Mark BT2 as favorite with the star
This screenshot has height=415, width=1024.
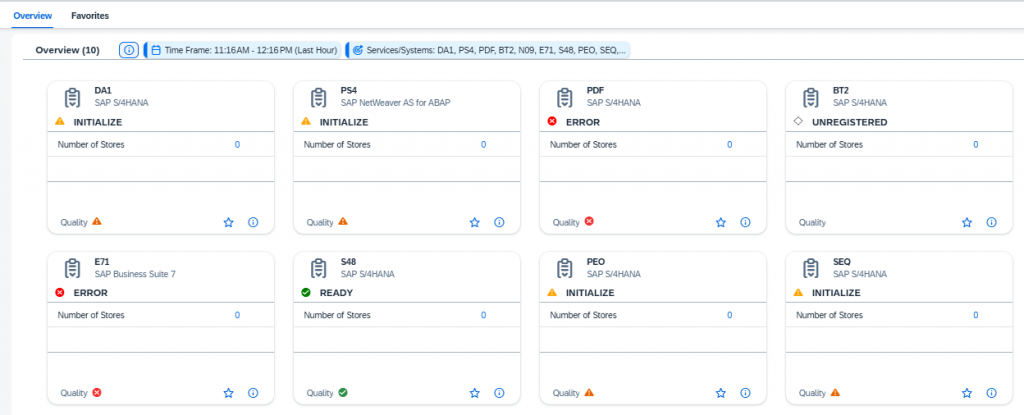pyautogui.click(x=967, y=222)
